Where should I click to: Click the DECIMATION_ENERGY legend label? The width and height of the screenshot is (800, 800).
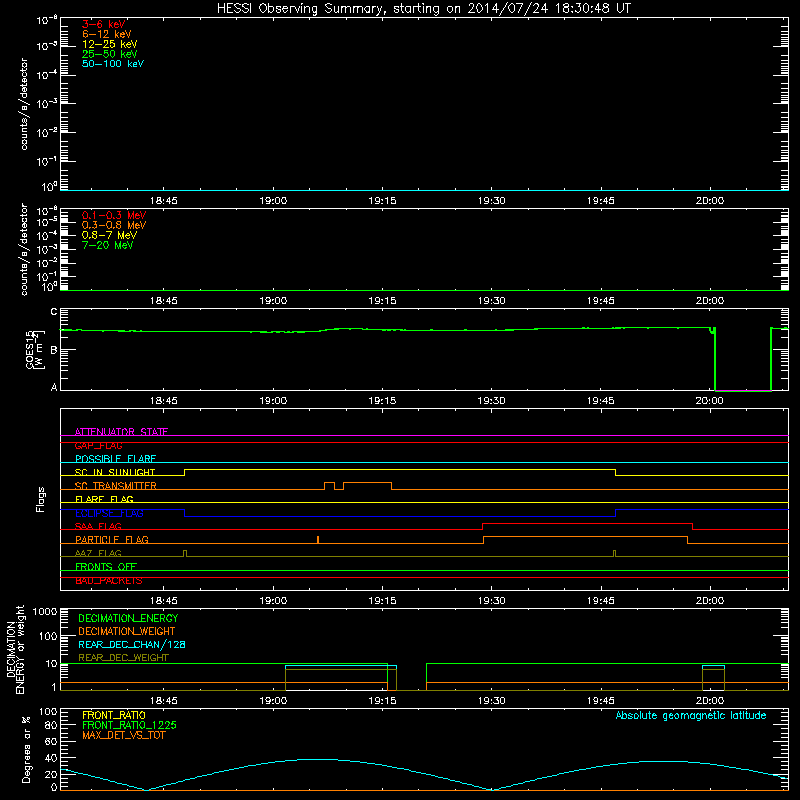128,618
